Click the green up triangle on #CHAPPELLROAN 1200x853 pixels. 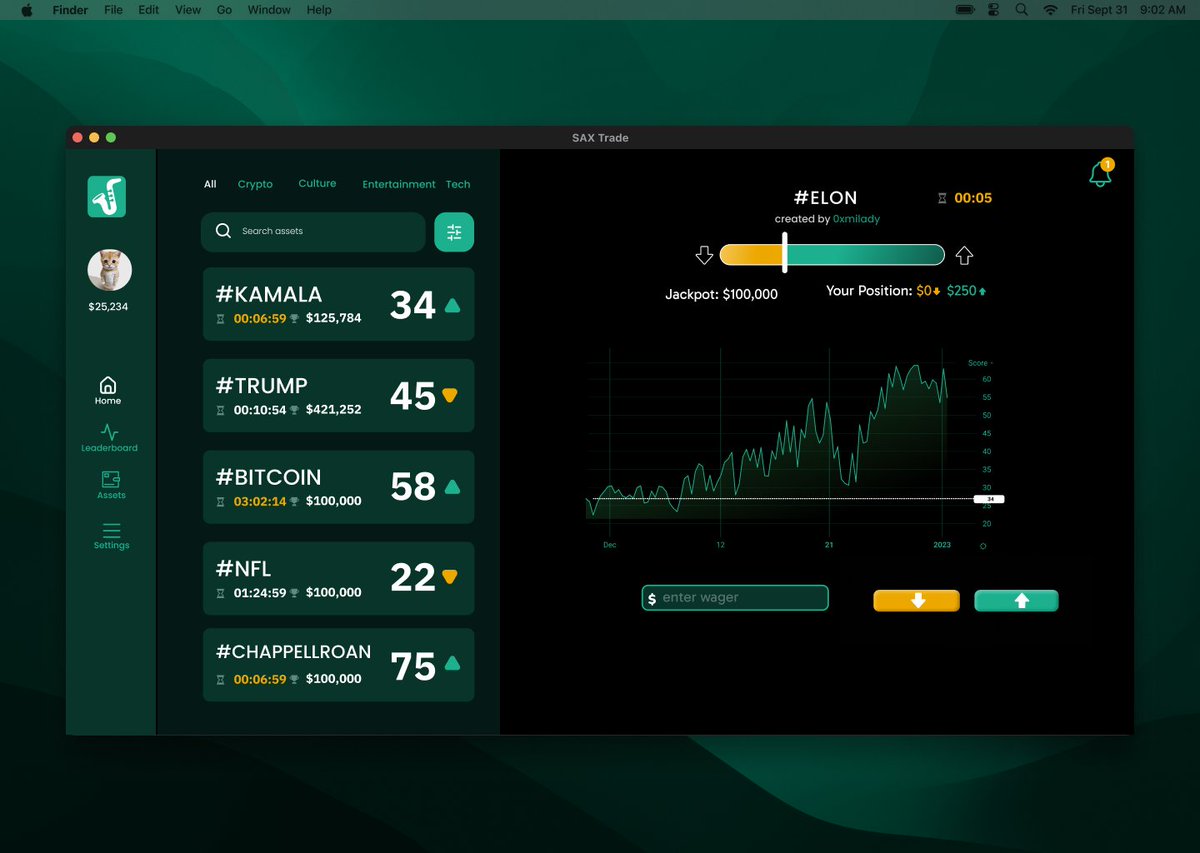(452, 663)
